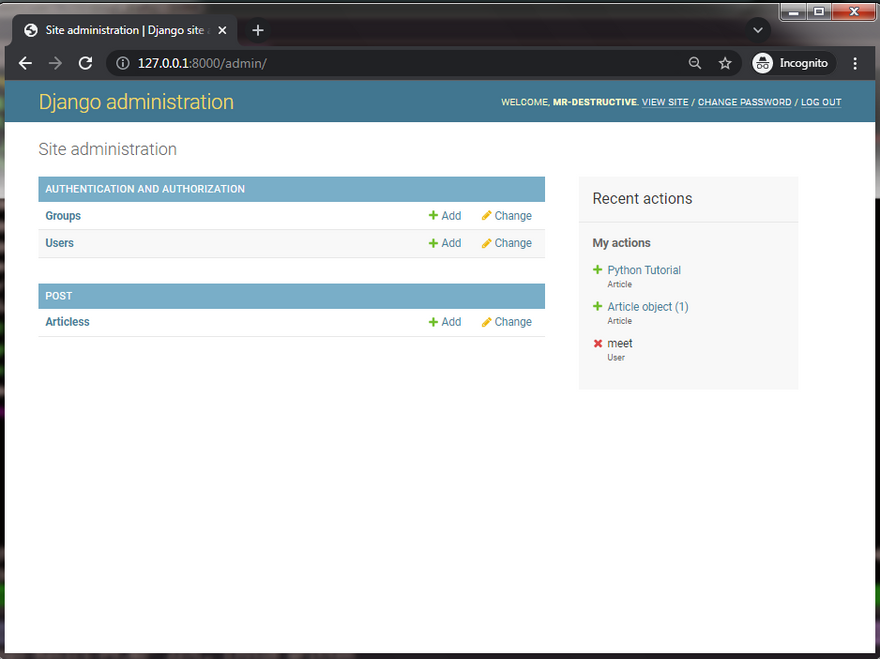The height and width of the screenshot is (659, 880).
Task: Click the address bar URL field
Action: pyautogui.click(x=400, y=63)
